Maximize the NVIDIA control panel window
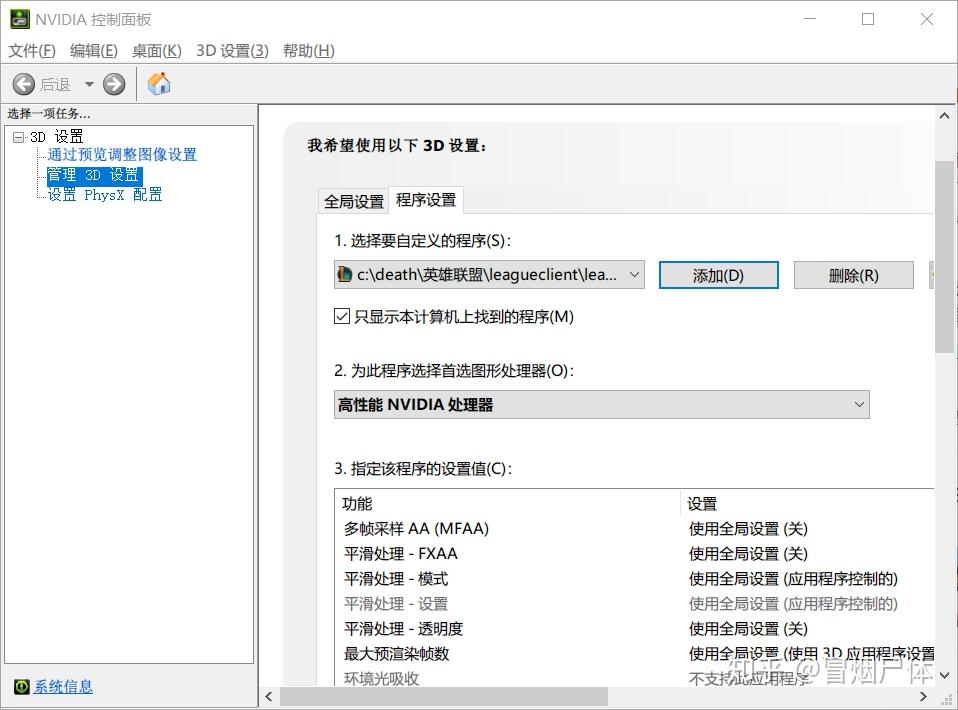The height and width of the screenshot is (710, 958). coord(868,19)
